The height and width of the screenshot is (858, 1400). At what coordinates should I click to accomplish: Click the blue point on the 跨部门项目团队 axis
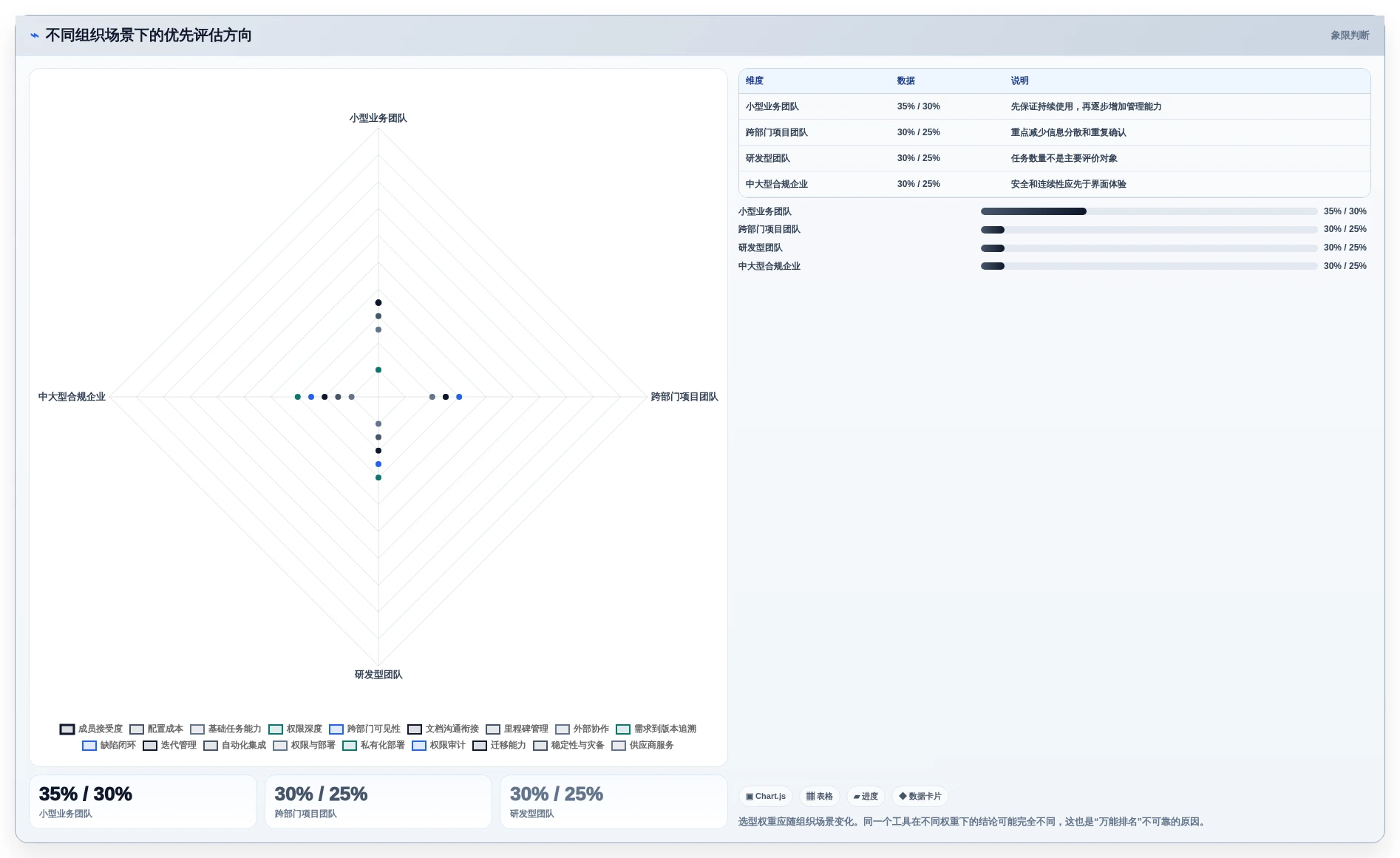[x=459, y=397]
